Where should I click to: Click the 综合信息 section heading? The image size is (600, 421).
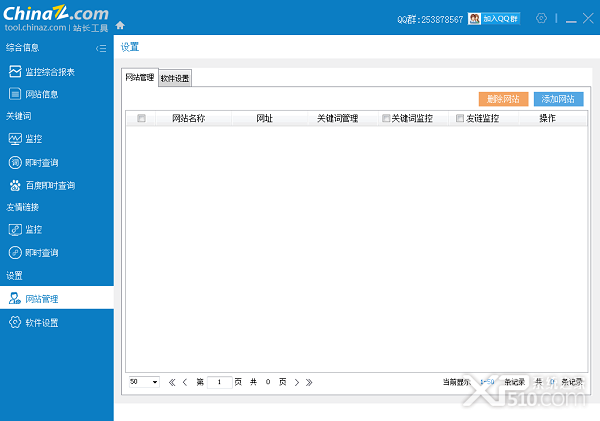point(22,47)
